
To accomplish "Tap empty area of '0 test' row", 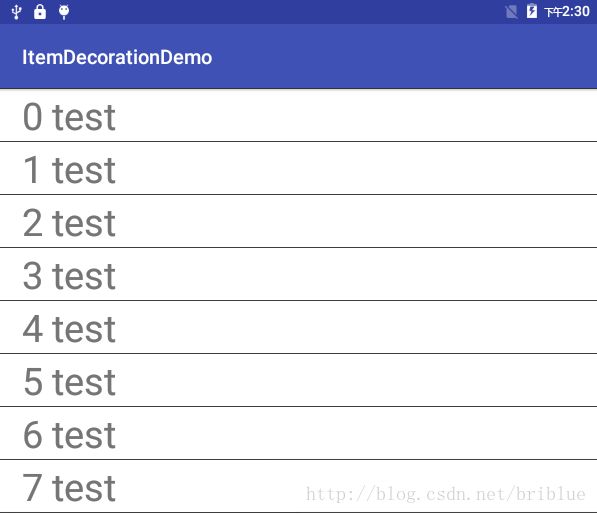I will 354,116.
